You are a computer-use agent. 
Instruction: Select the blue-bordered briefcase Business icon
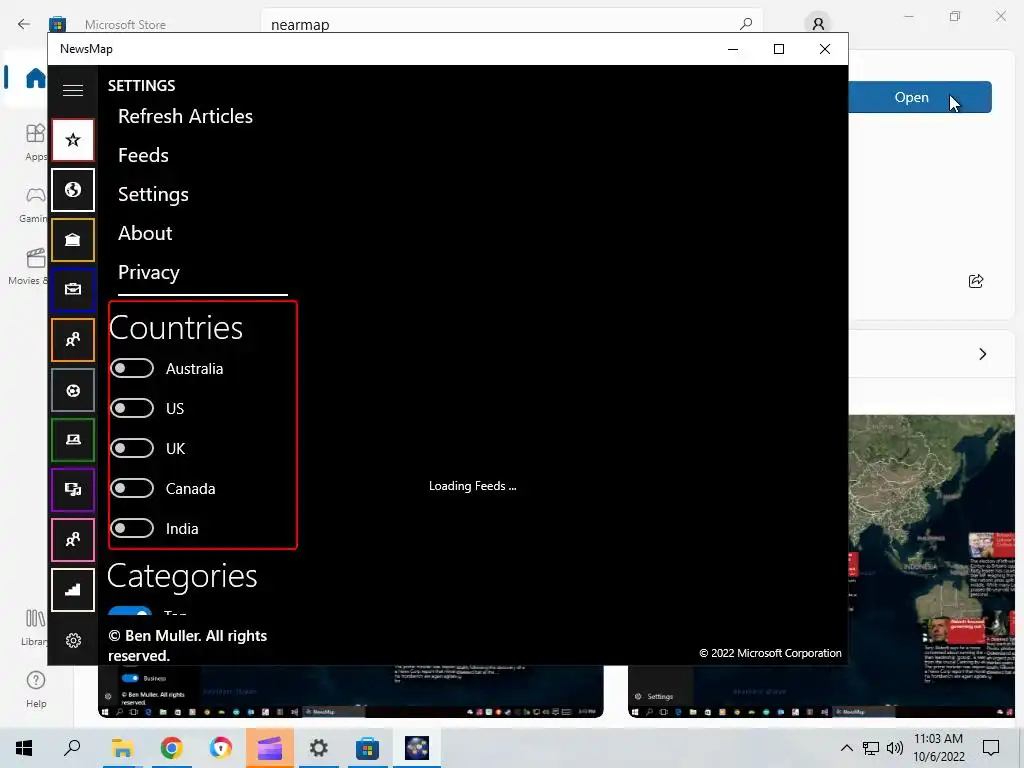click(72, 289)
